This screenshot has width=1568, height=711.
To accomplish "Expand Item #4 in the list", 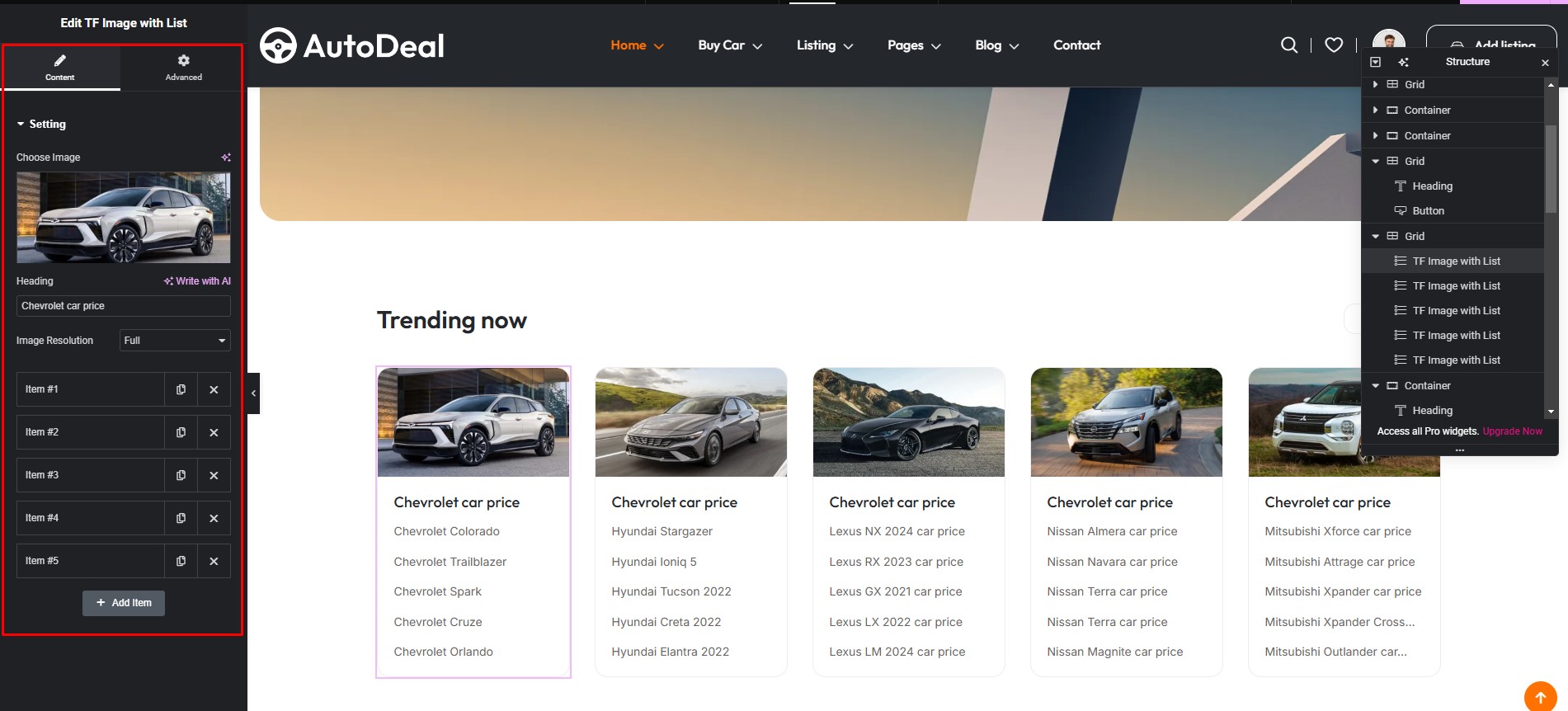I will pyautogui.click(x=91, y=518).
